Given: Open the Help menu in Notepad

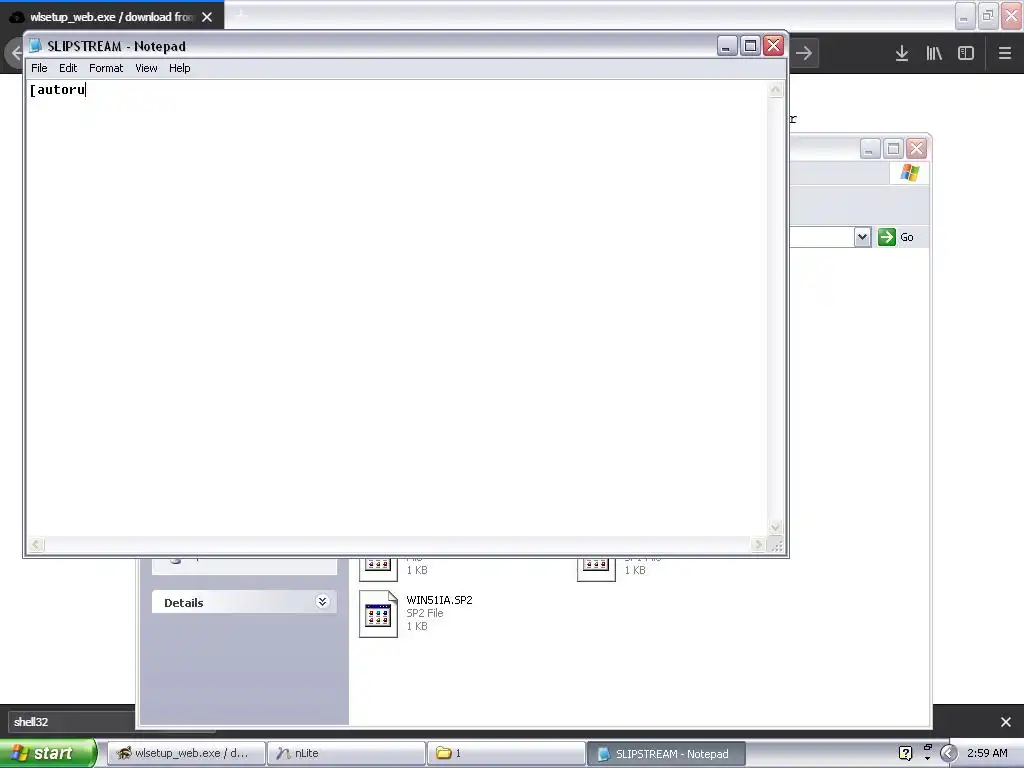Looking at the screenshot, I should click(180, 68).
